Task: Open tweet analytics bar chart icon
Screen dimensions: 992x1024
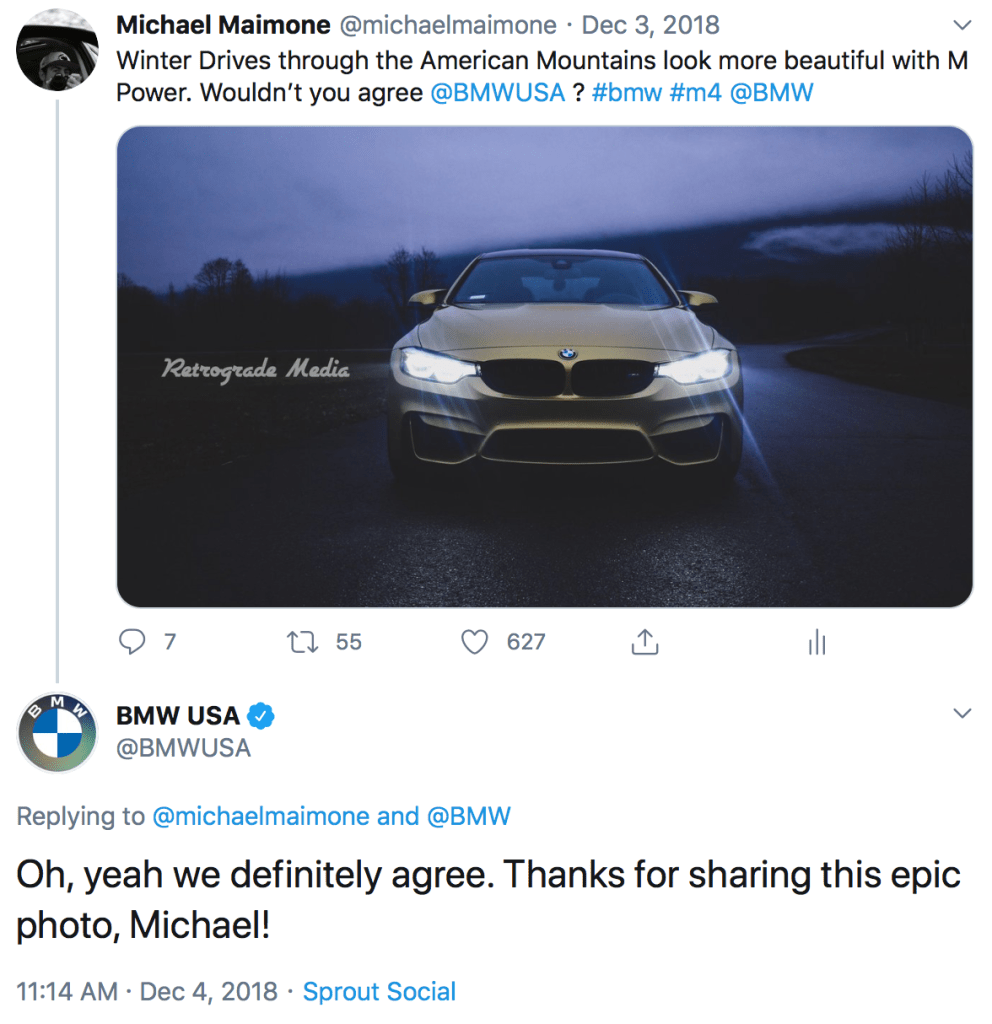Action: click(x=817, y=643)
